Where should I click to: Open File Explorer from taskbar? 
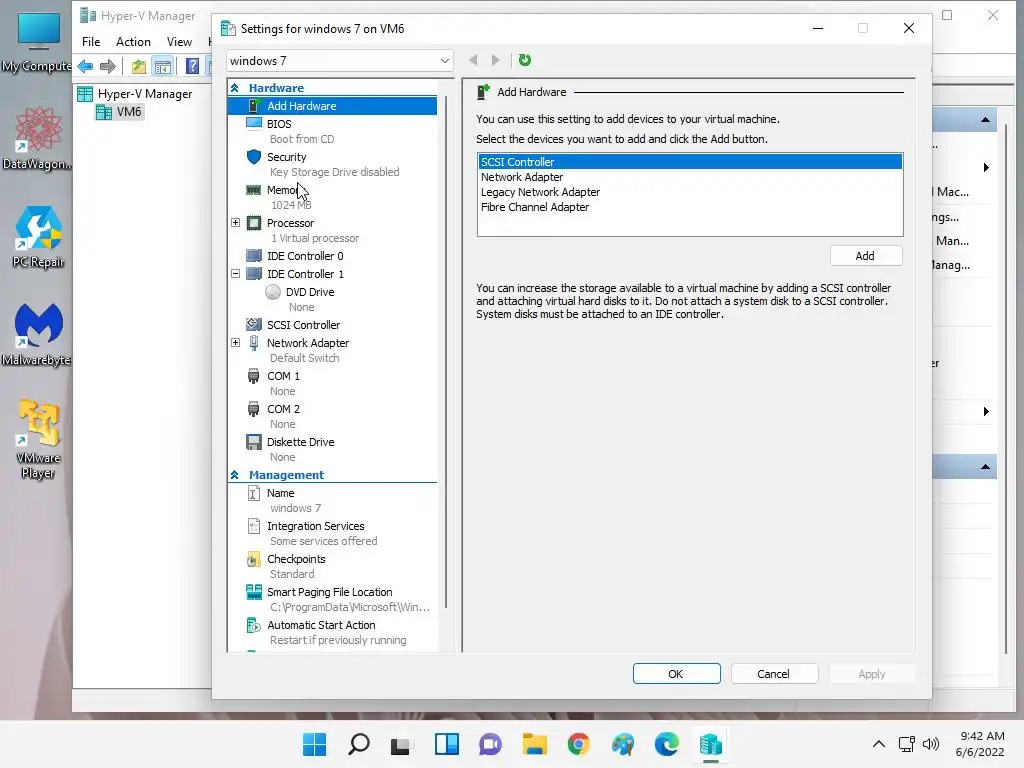pos(534,744)
